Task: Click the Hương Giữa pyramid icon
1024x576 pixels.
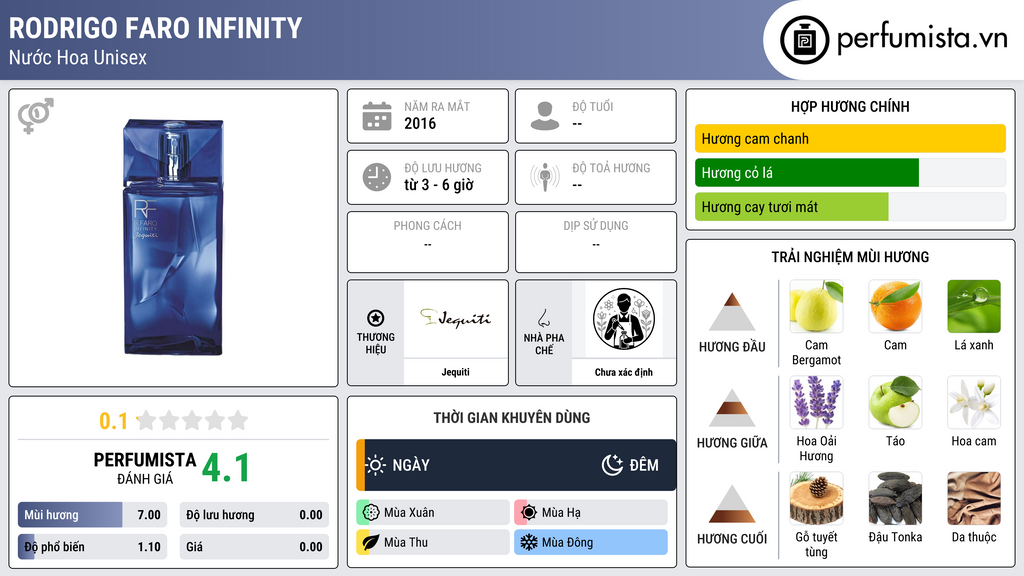Action: [732, 408]
